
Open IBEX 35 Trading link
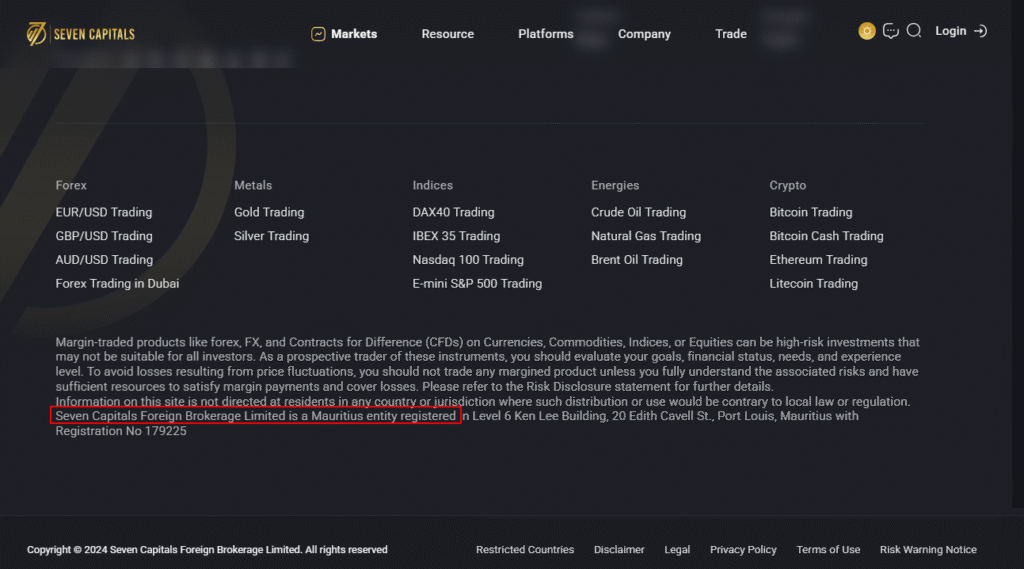[x=456, y=236]
